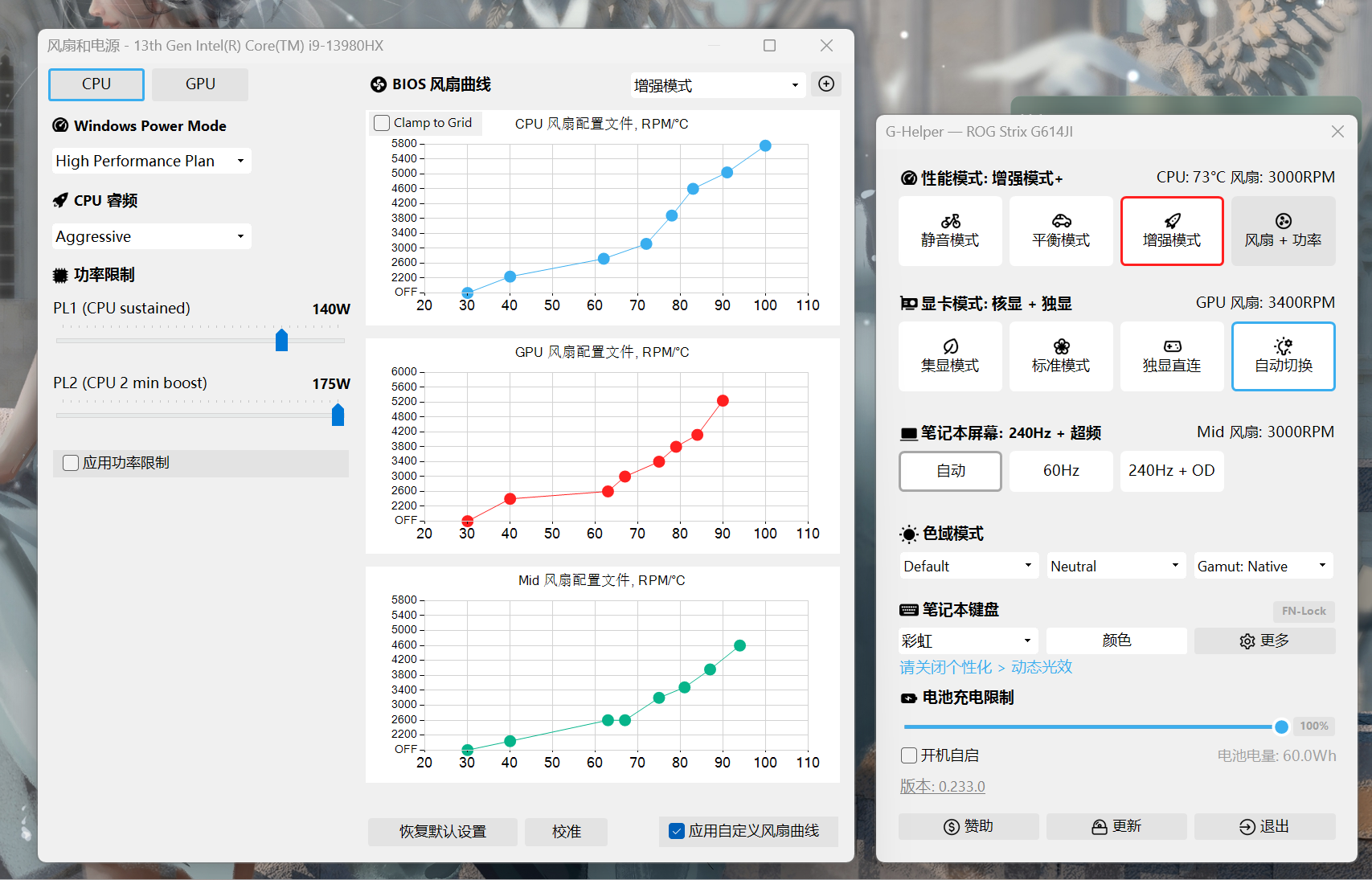Click GPU fan curve point at 90°C
1372x880 pixels.
(x=723, y=400)
